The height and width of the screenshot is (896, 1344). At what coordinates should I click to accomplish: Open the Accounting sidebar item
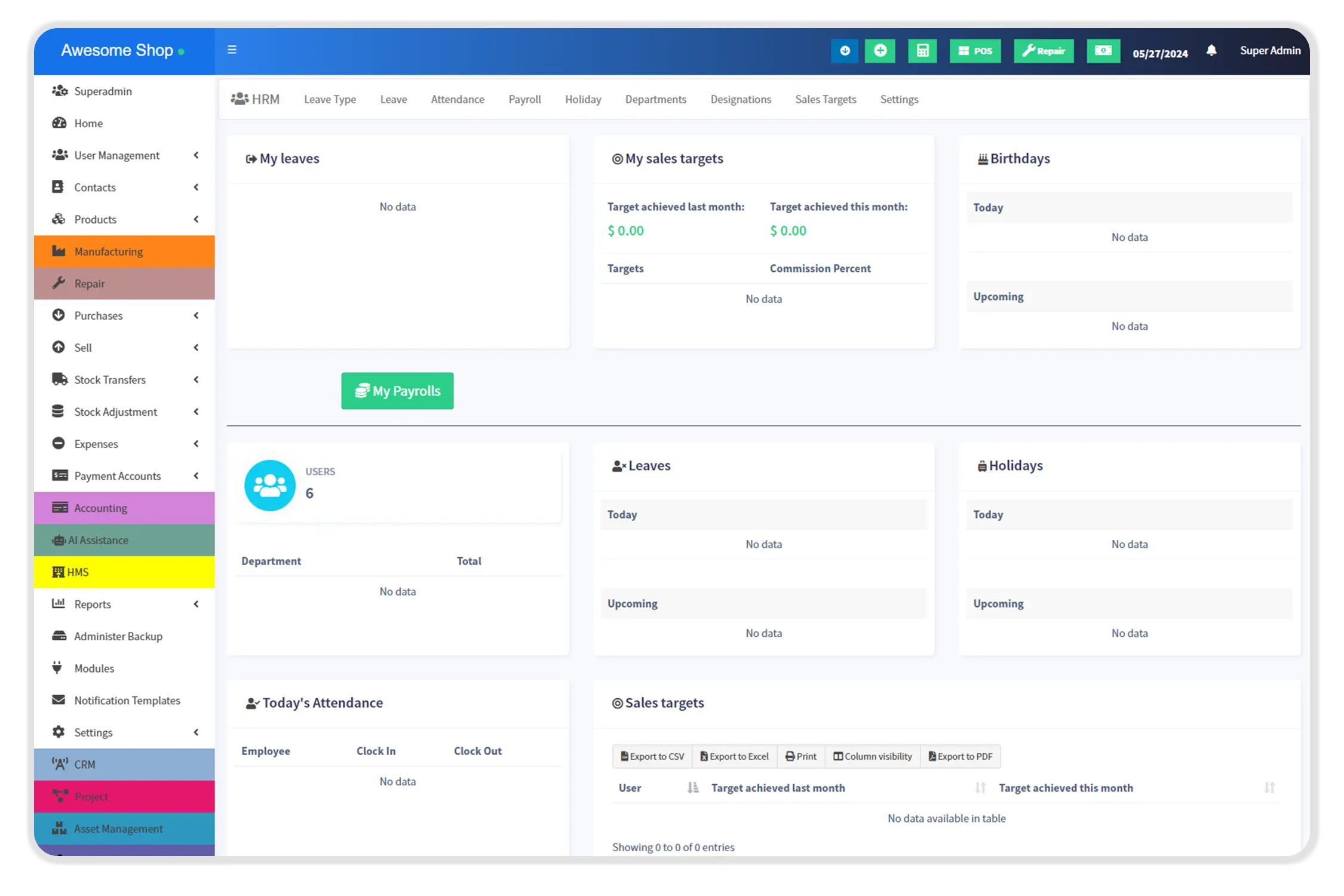point(124,508)
